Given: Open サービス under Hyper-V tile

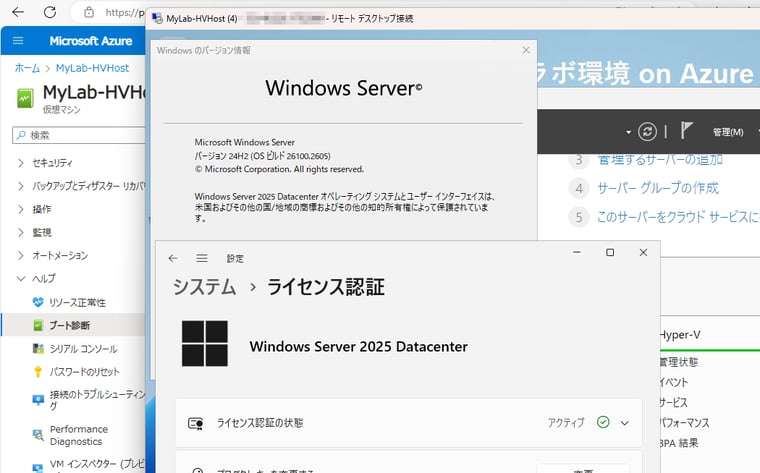Looking at the screenshot, I should [x=674, y=403].
